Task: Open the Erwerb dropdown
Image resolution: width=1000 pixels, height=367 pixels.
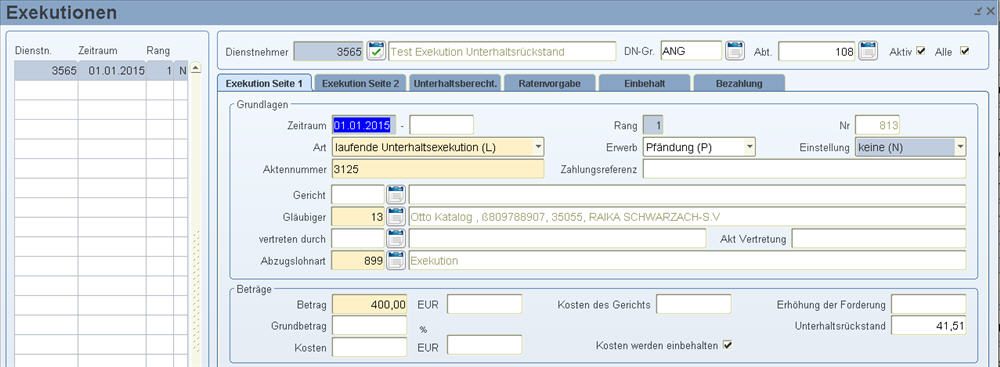Action: [x=750, y=147]
